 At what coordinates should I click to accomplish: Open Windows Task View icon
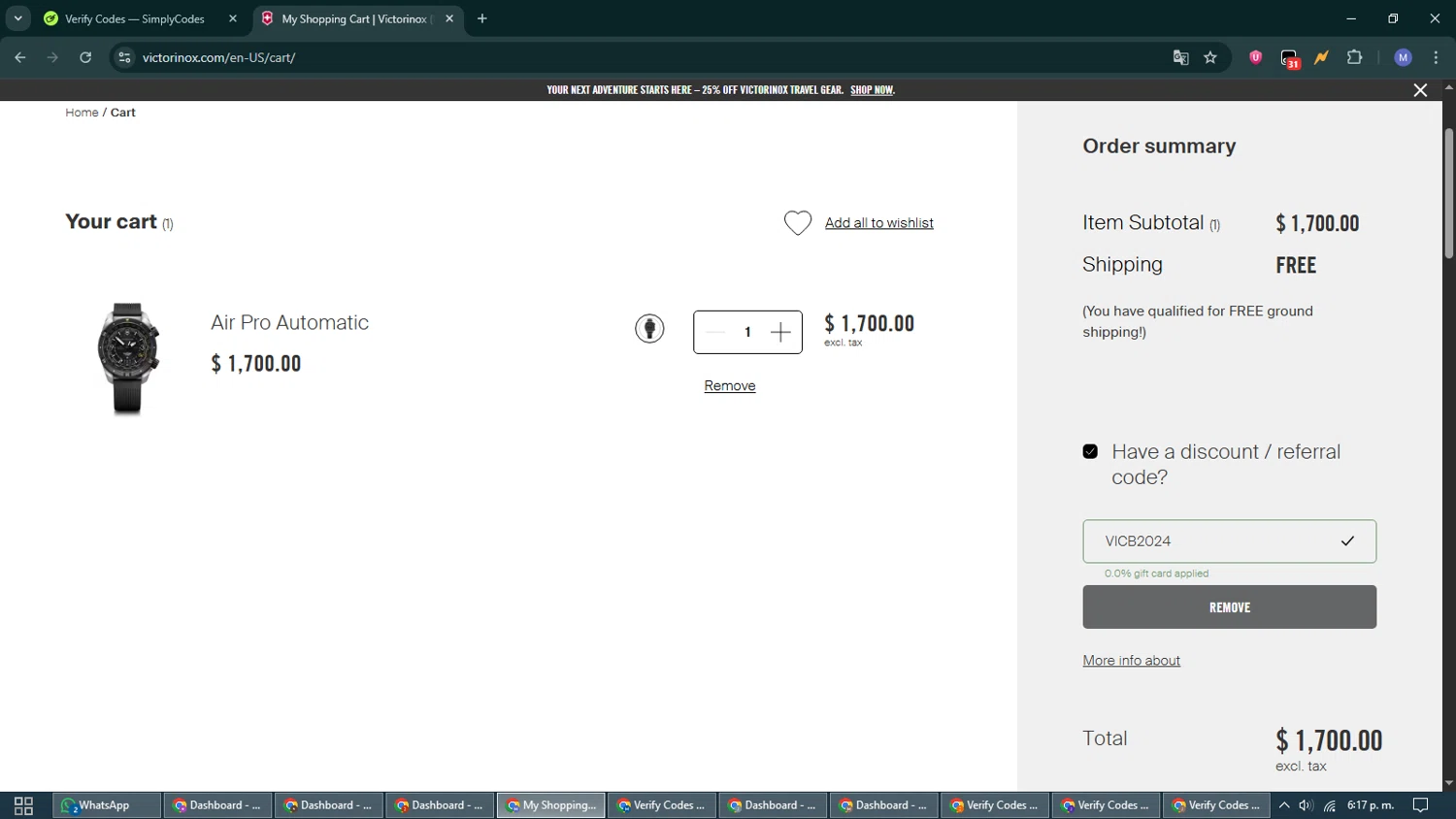[x=23, y=805]
